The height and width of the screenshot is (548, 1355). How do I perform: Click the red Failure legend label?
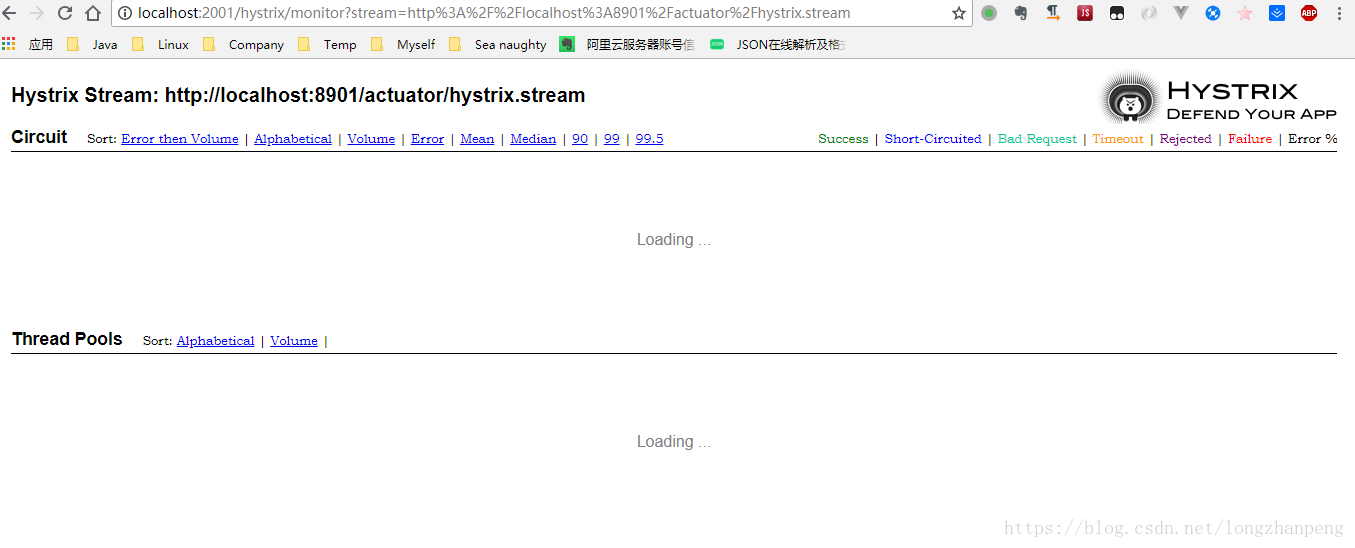[x=1250, y=139]
